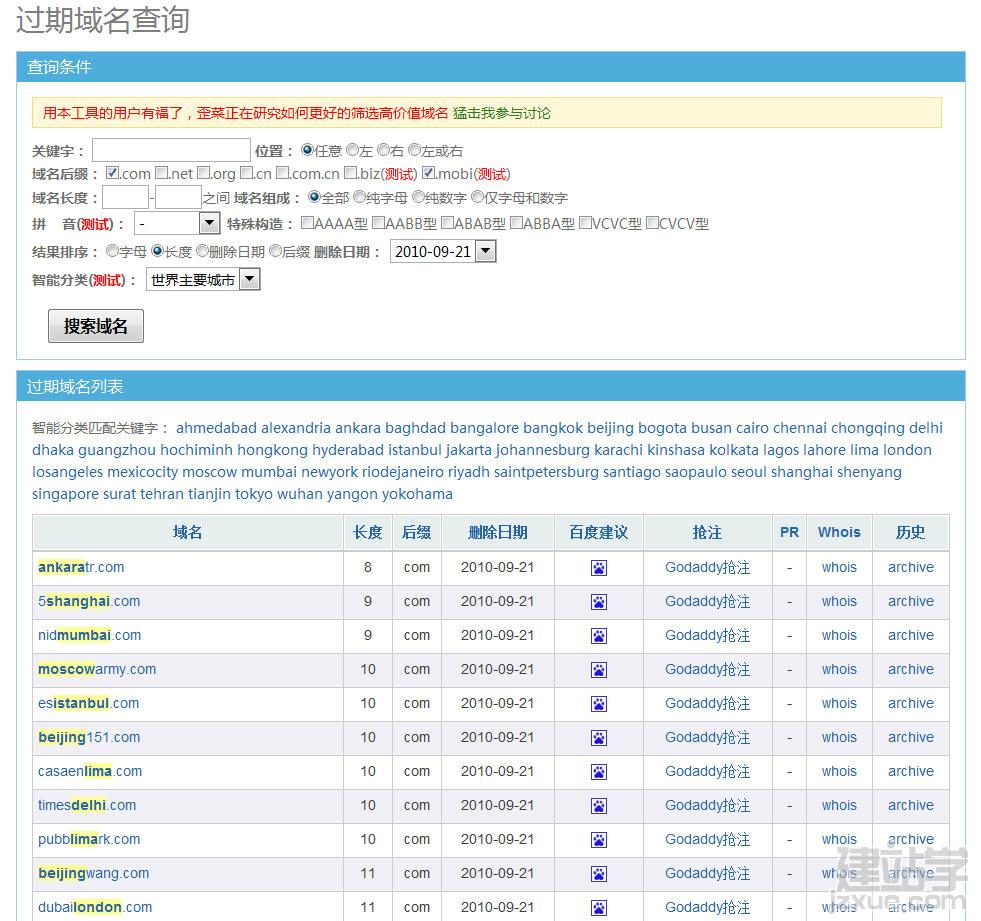981x921 pixels.
Task: Click Baidu paw icon for moscowarmy.com
Action: click(x=599, y=670)
